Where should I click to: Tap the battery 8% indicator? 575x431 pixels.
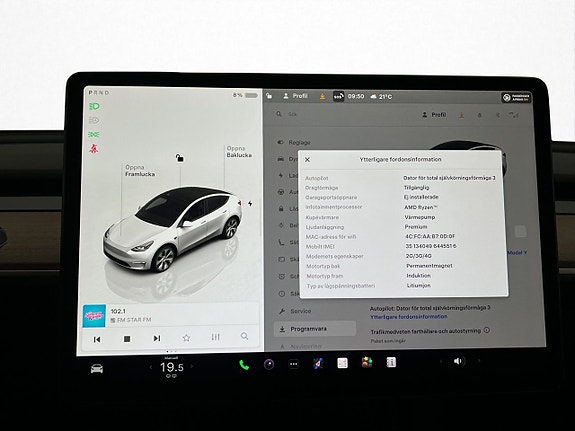point(245,95)
